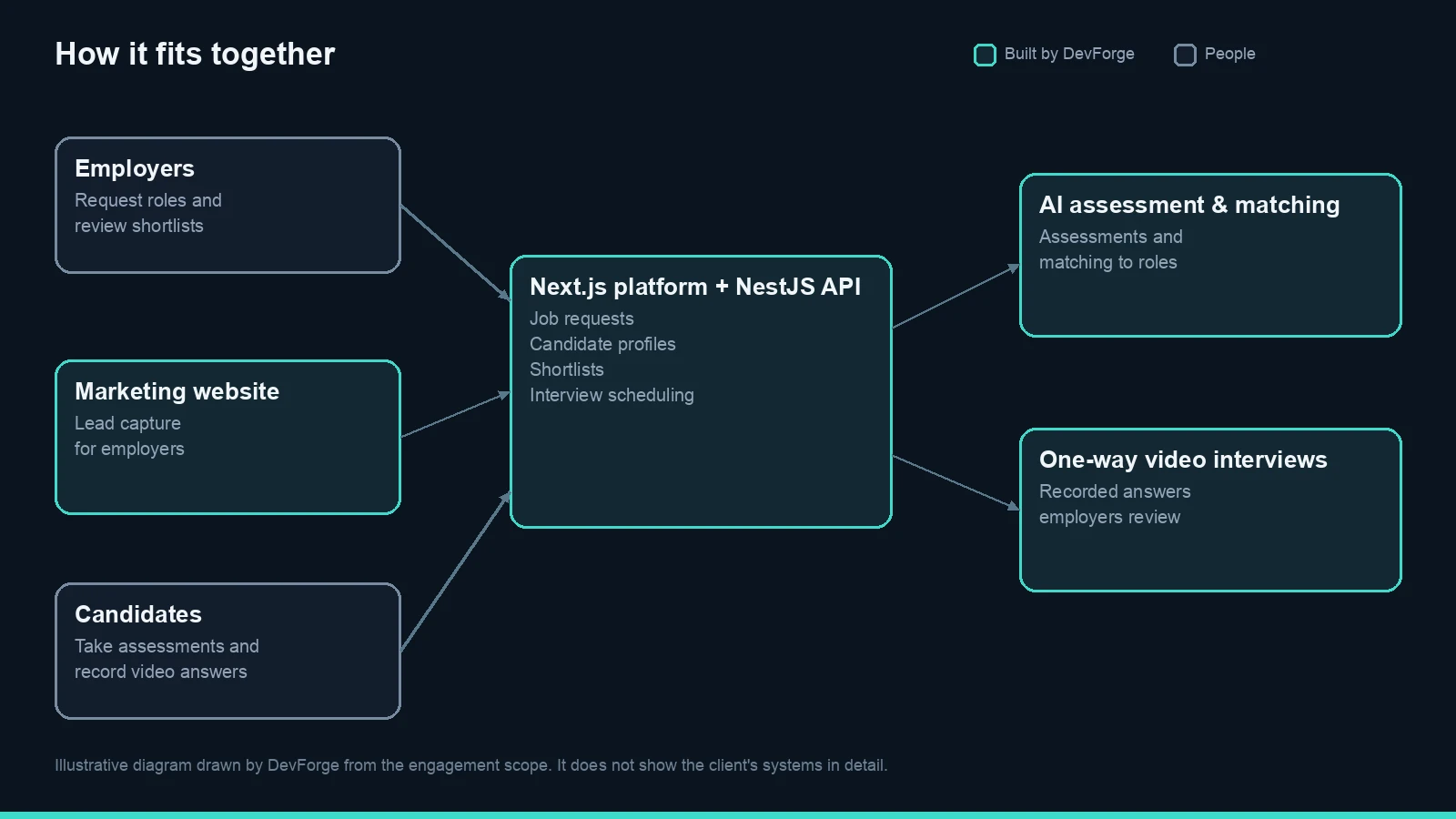Select the 'Candidates' box heading
This screenshot has width=1456, height=819.
pyautogui.click(x=138, y=615)
